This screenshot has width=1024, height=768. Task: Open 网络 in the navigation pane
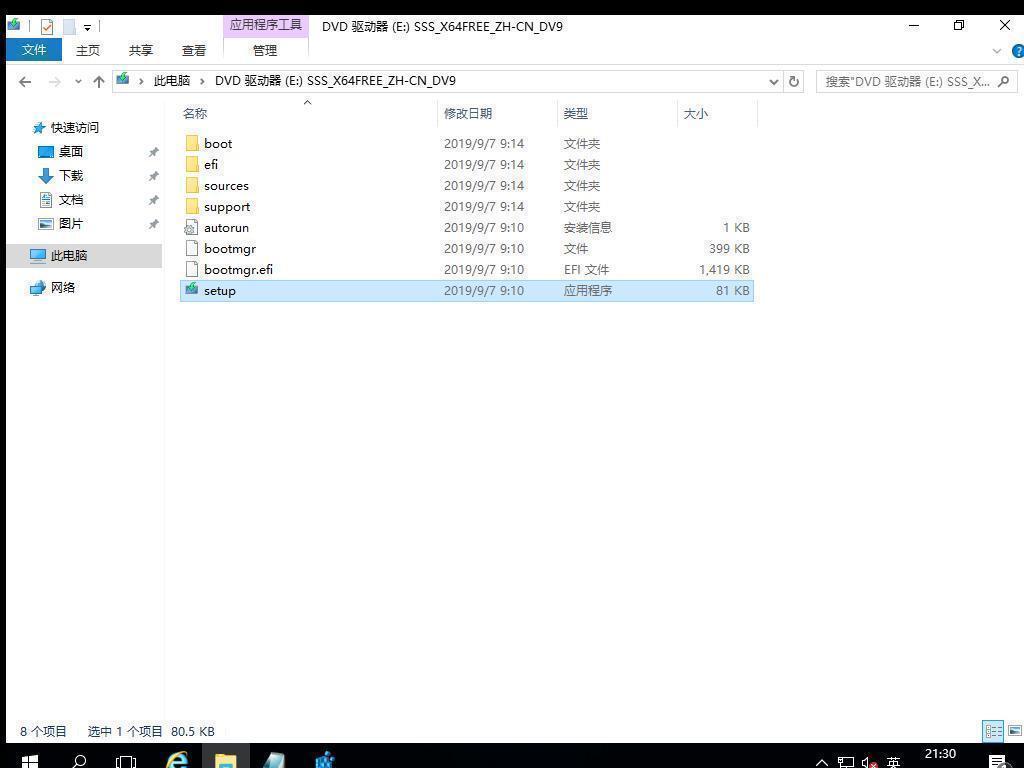click(x=63, y=287)
